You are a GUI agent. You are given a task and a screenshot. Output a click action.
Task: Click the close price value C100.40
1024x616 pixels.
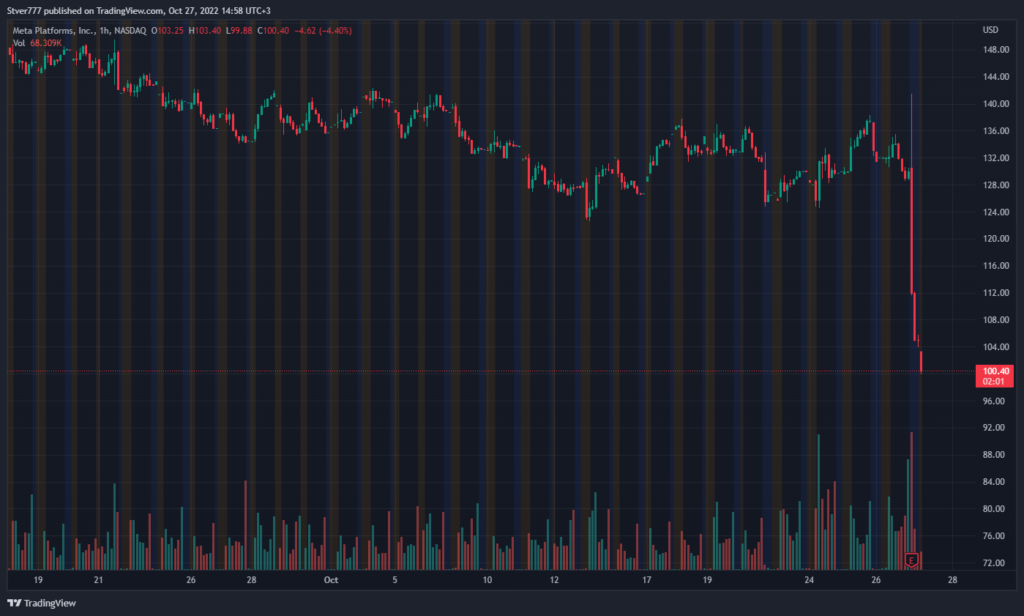tap(276, 31)
